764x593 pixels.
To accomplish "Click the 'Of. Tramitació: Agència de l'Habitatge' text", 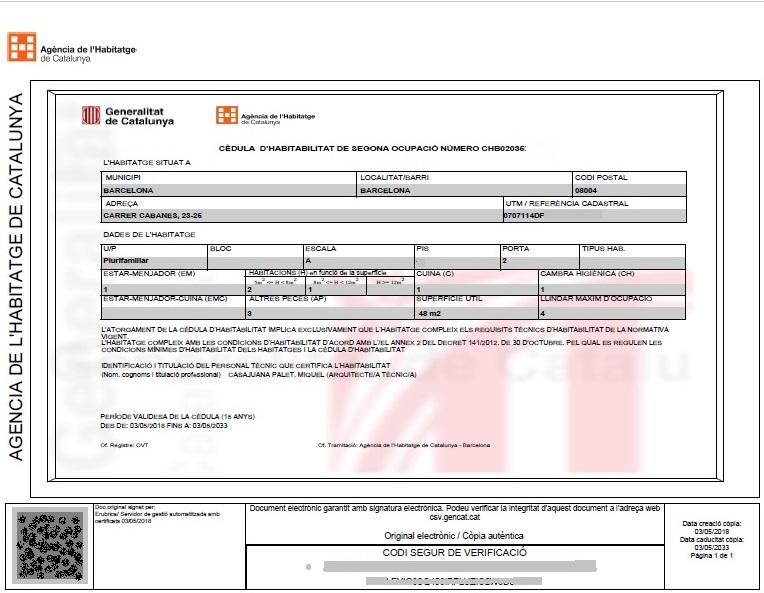I will (x=404, y=445).
